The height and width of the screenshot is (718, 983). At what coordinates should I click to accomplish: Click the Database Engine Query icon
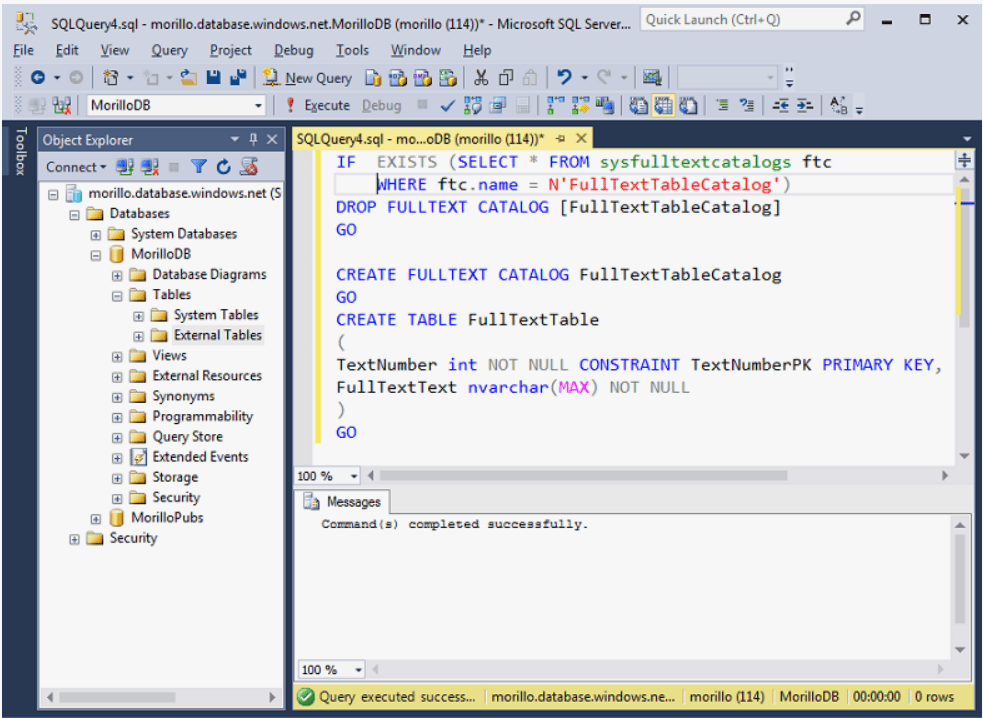point(373,78)
